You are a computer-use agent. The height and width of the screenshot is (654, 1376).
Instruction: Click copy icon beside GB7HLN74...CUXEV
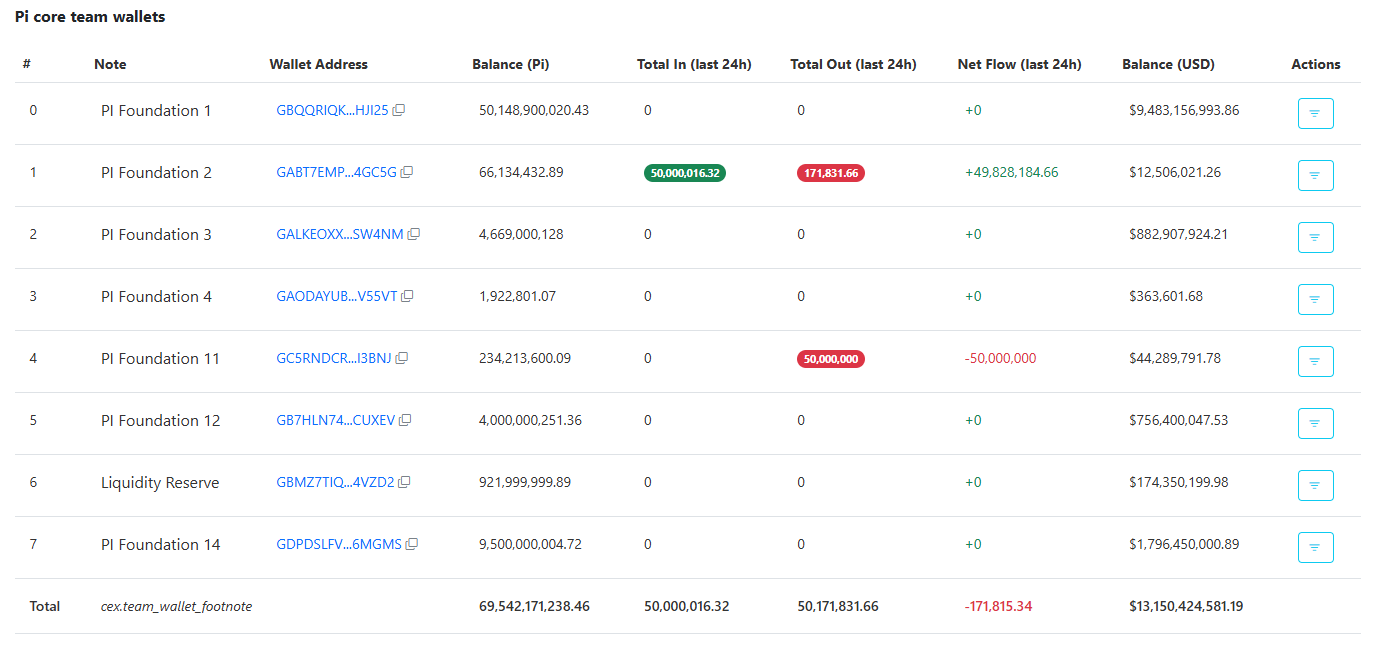[x=405, y=421]
